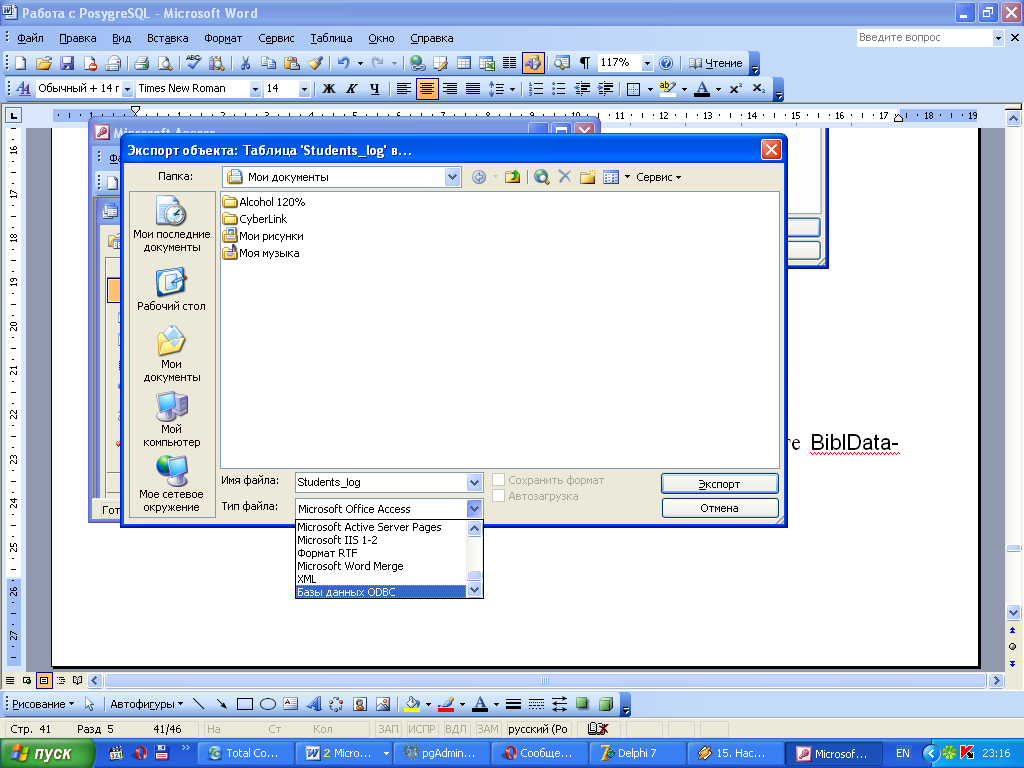
Task: Click the New document icon in Word toolbar
Action: [x=20, y=63]
